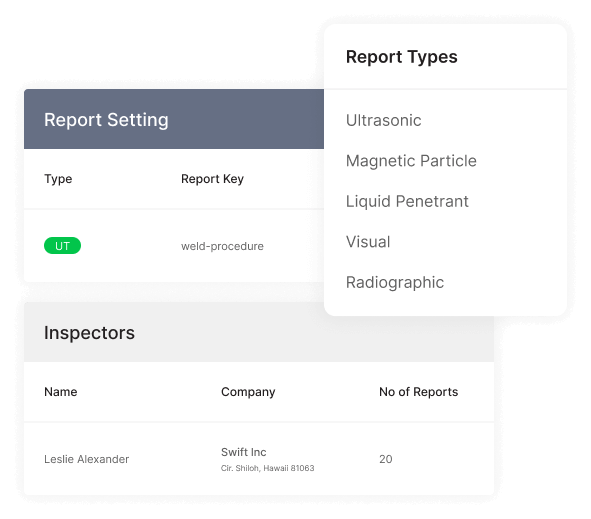Click the Cir. Shiloh, Hawaii address text
Image resolution: width=591 pixels, height=519 pixels.
click(267, 468)
